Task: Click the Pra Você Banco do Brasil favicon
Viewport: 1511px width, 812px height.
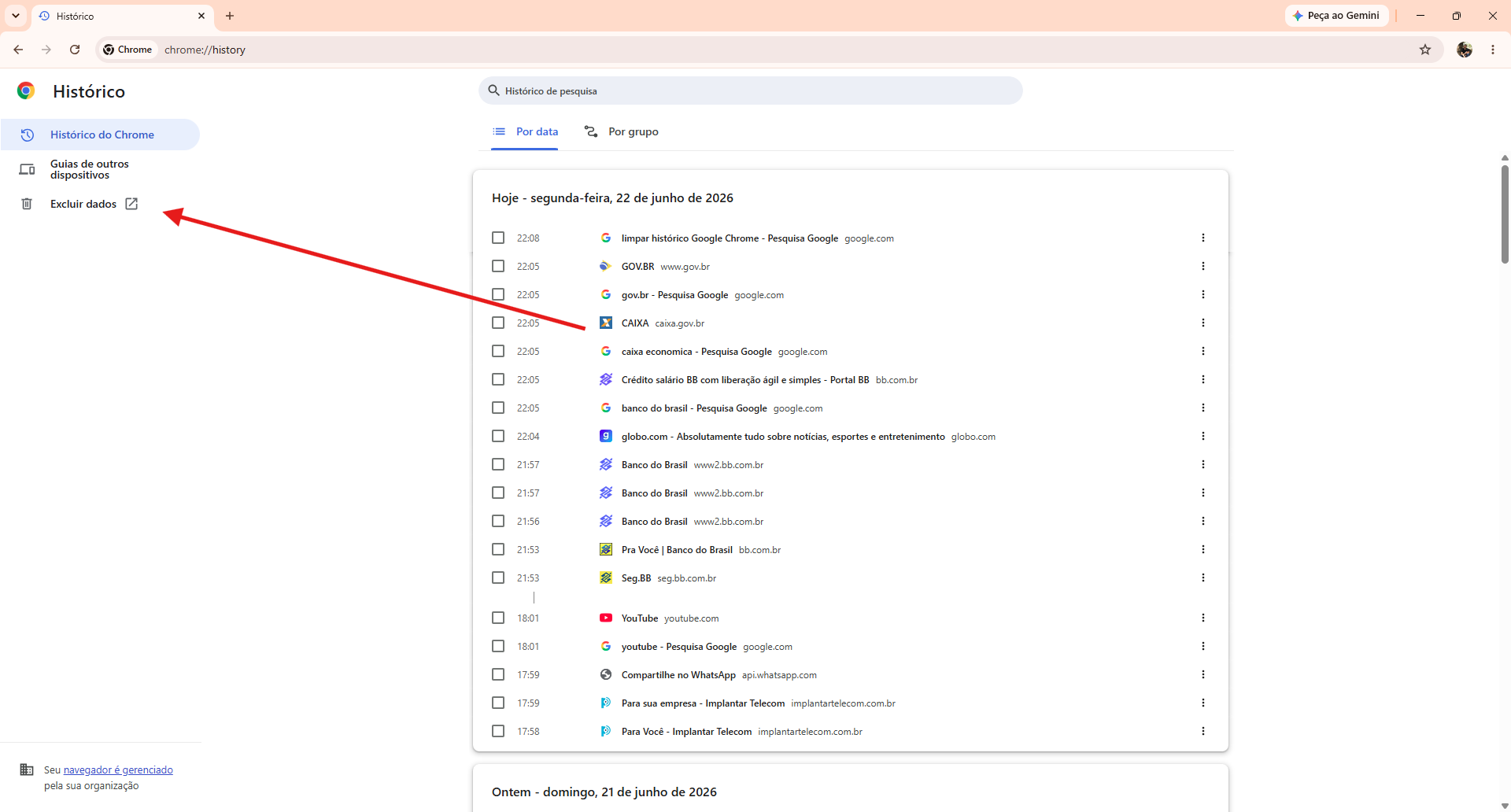Action: tap(605, 549)
